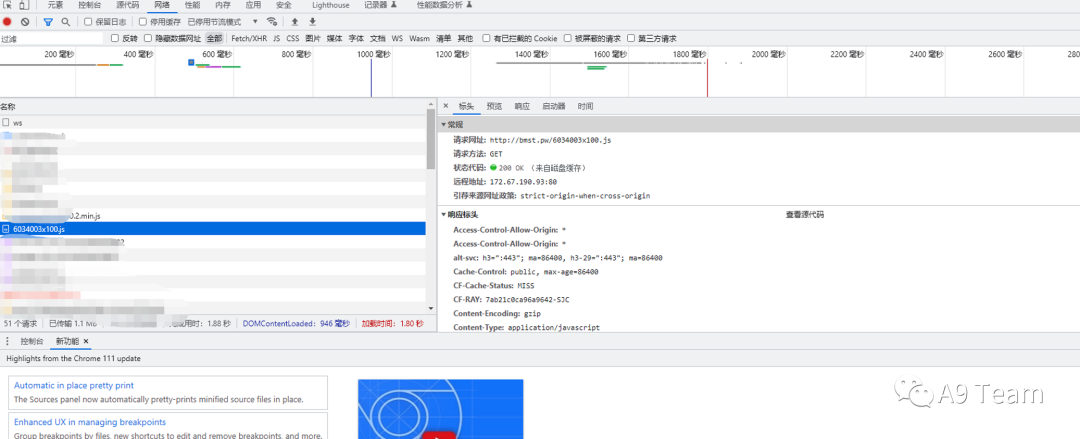The height and width of the screenshot is (439, 1080).
Task: Export HAR file download arrow
Action: tap(312, 22)
